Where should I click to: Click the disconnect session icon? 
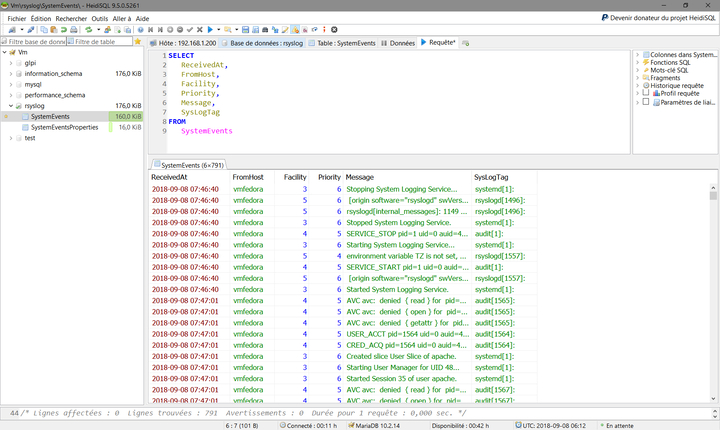31,29
